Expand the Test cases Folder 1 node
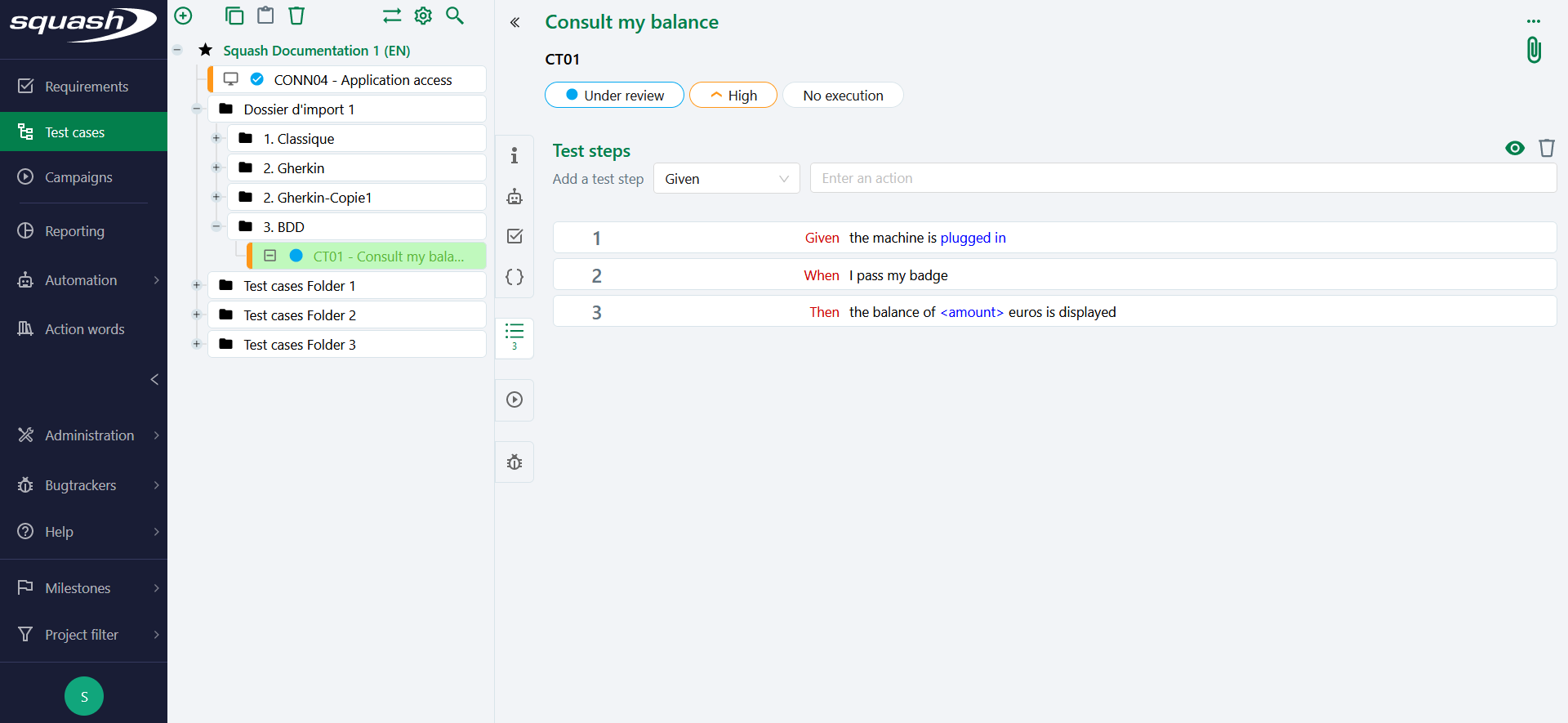 [197, 285]
